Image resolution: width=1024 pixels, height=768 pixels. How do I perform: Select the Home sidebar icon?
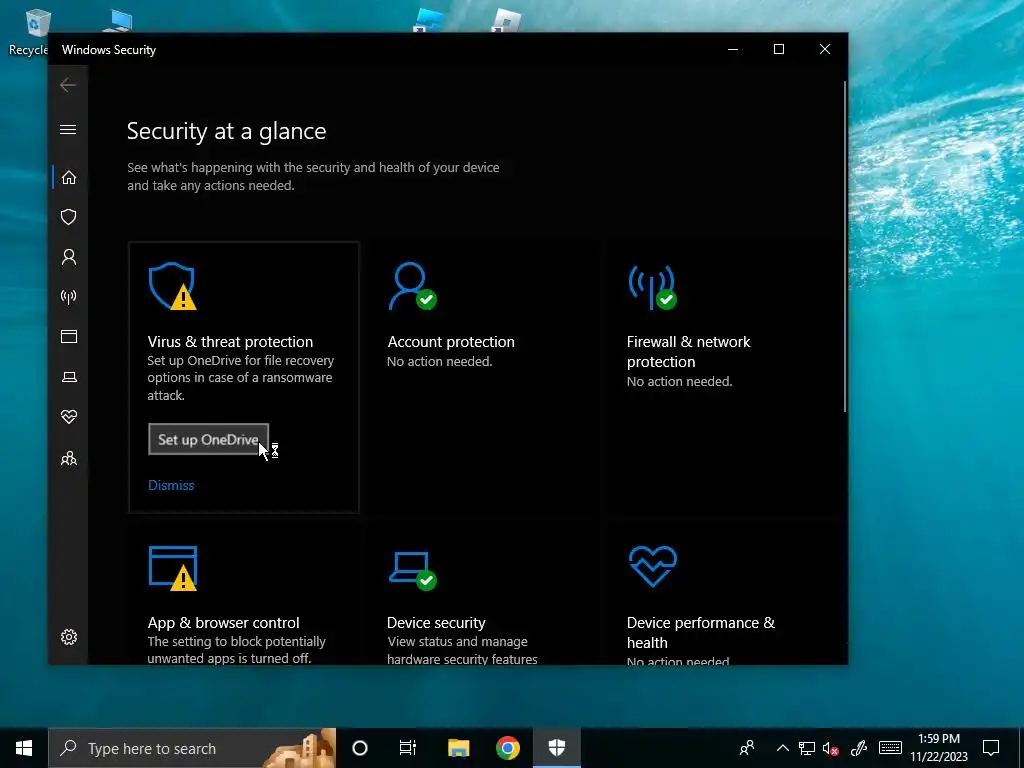[x=69, y=178]
